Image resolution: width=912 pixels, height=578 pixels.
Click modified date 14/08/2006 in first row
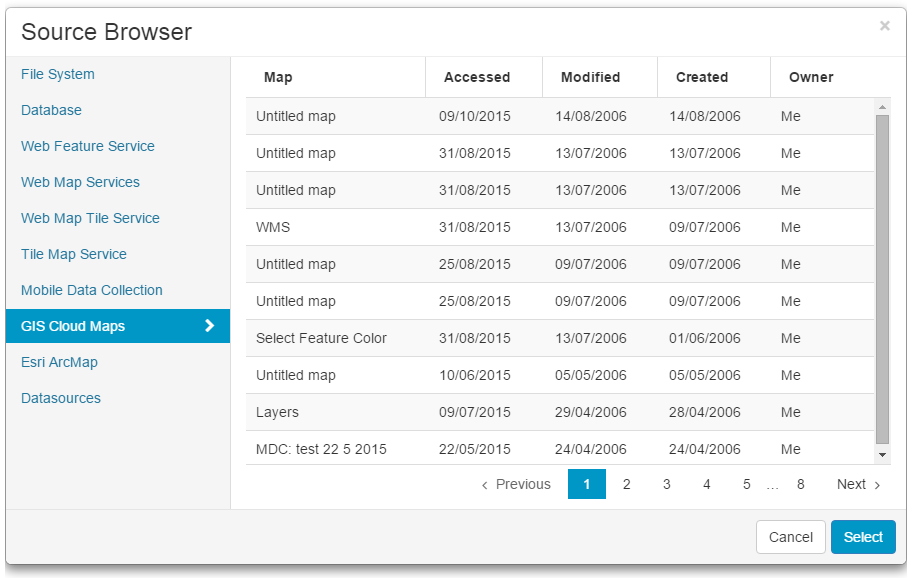pyautogui.click(x=590, y=116)
